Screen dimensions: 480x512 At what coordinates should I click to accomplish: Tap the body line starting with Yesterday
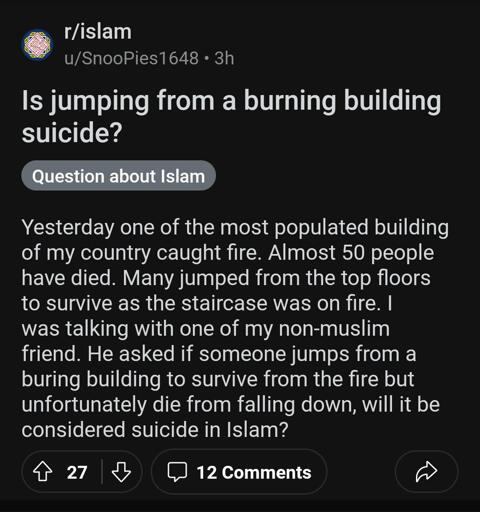click(x=235, y=228)
